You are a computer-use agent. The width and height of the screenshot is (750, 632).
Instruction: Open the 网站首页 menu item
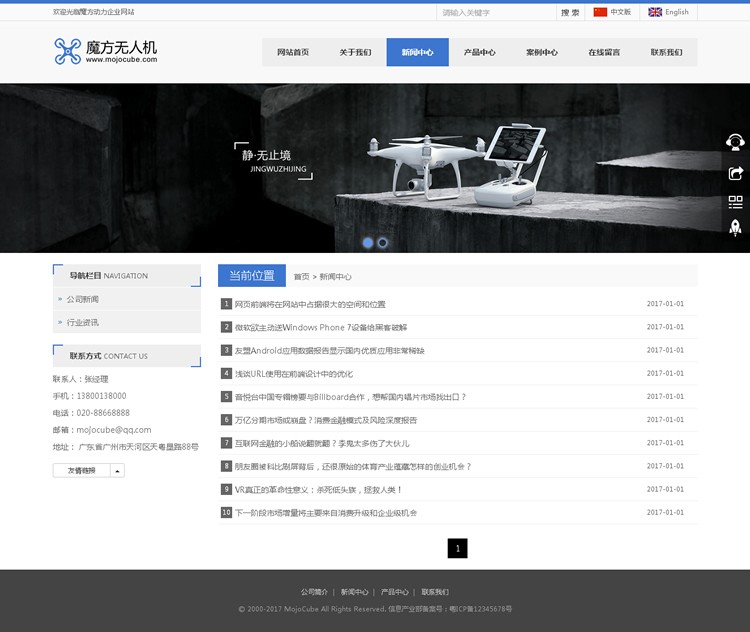point(293,52)
